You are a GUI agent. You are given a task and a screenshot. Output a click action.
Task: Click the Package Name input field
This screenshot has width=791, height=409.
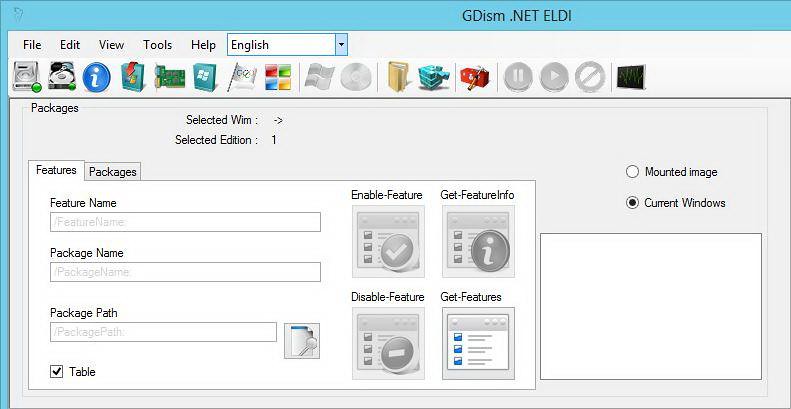[185, 272]
